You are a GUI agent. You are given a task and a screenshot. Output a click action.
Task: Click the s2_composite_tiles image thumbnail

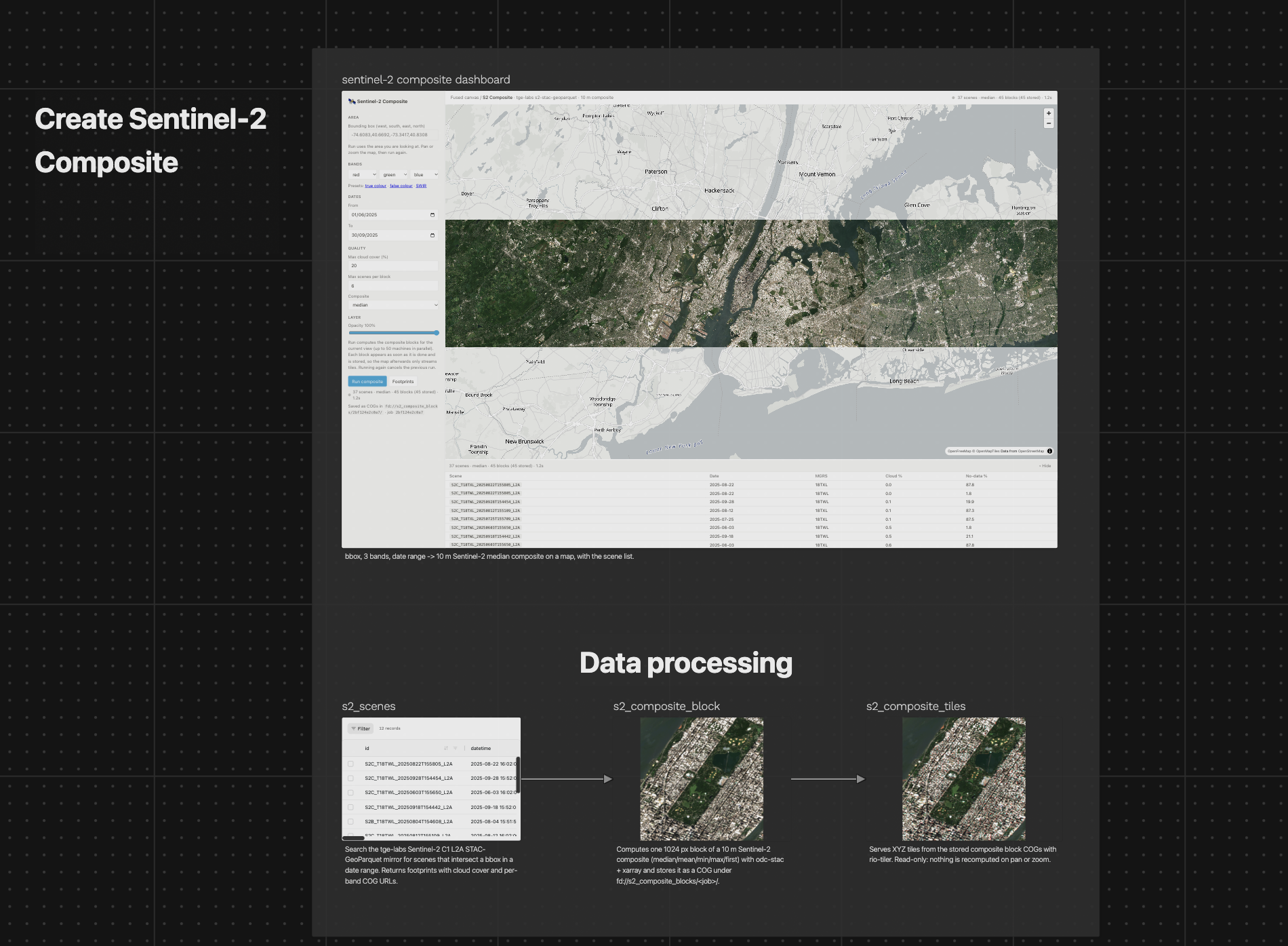click(x=963, y=779)
